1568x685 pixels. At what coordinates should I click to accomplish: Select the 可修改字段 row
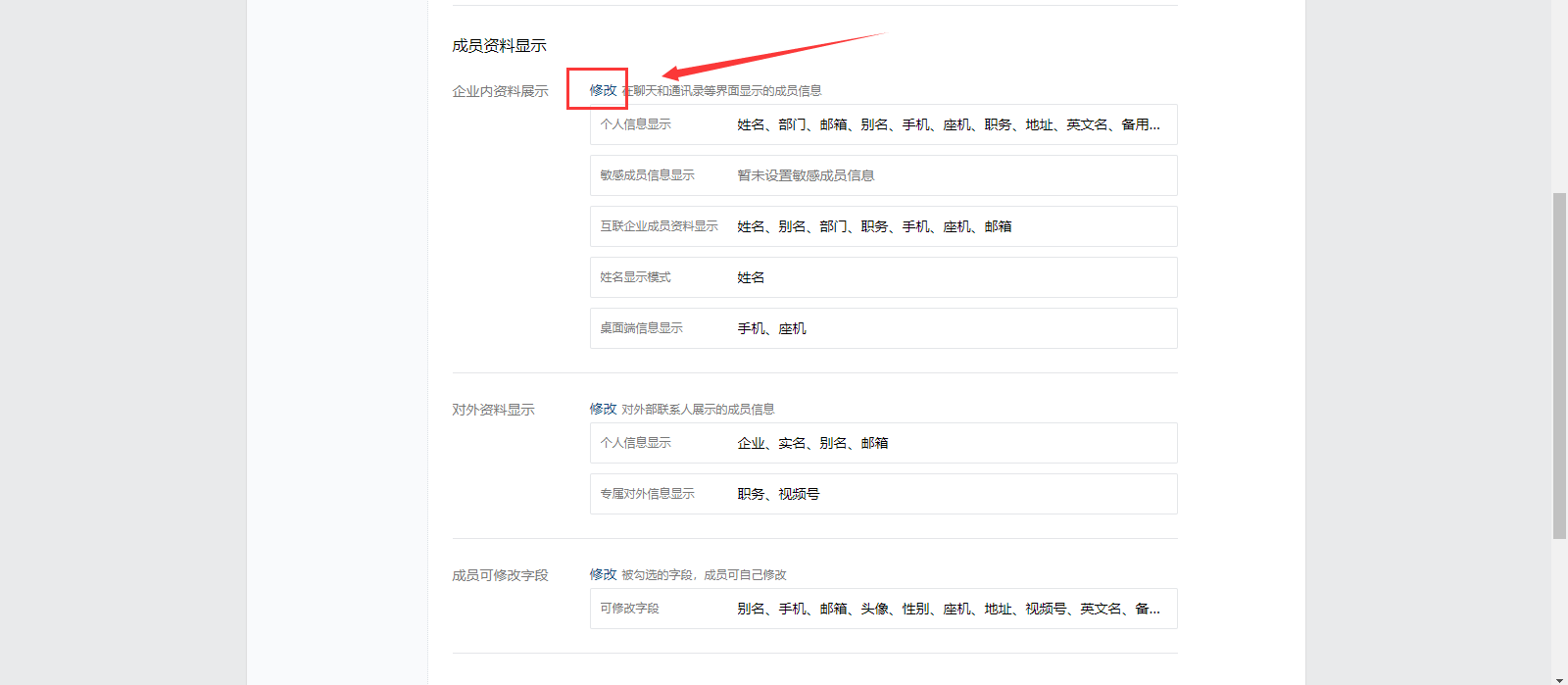(883, 609)
